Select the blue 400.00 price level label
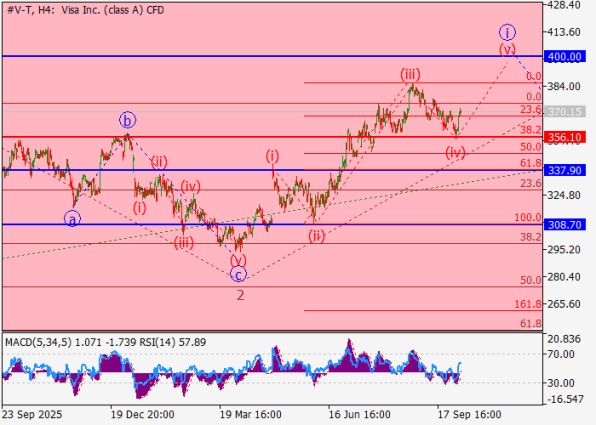 [564, 57]
